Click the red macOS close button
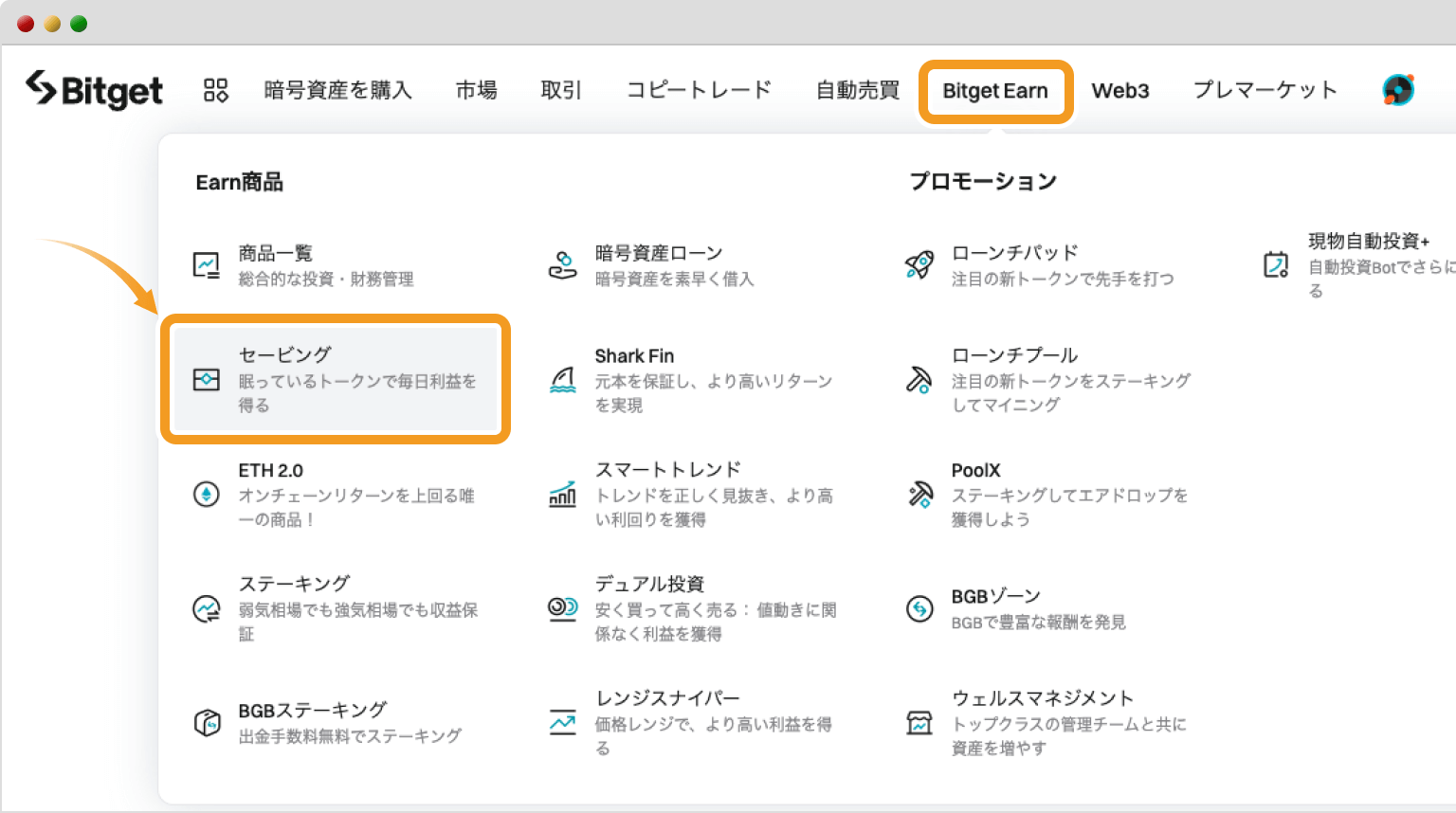 (26, 24)
